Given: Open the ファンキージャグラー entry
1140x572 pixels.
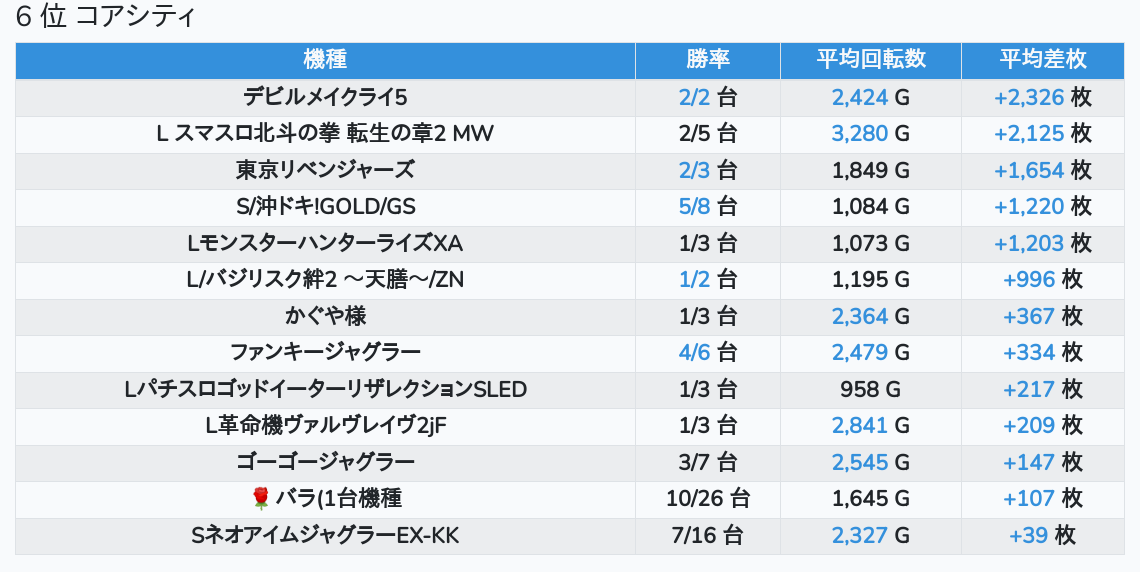Looking at the screenshot, I should [x=325, y=353].
